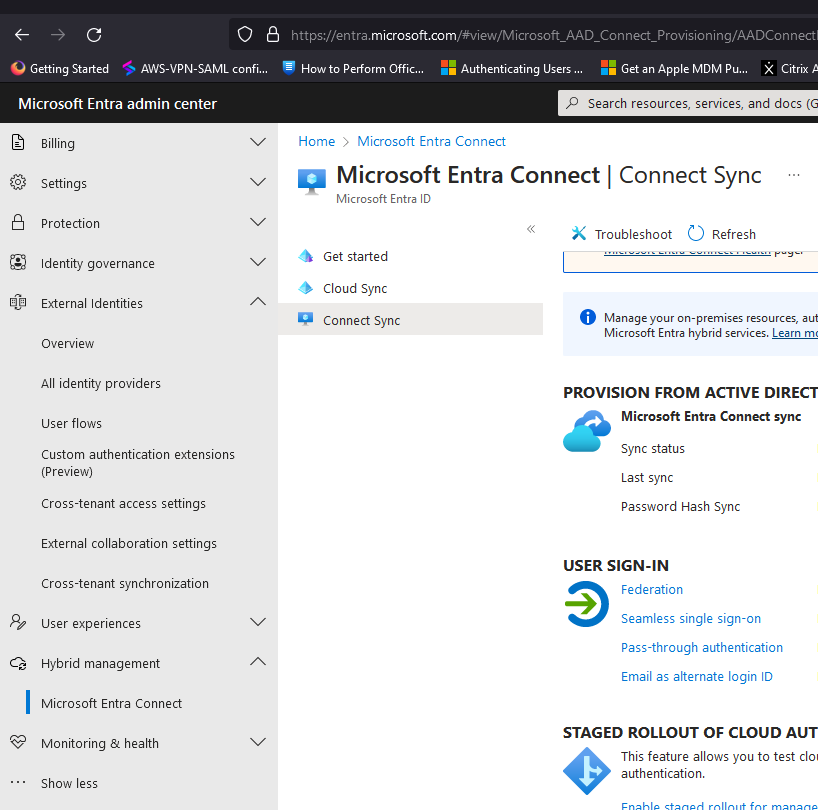Open Cross-tenant access settings
Image resolution: width=818 pixels, height=810 pixels.
tap(123, 503)
